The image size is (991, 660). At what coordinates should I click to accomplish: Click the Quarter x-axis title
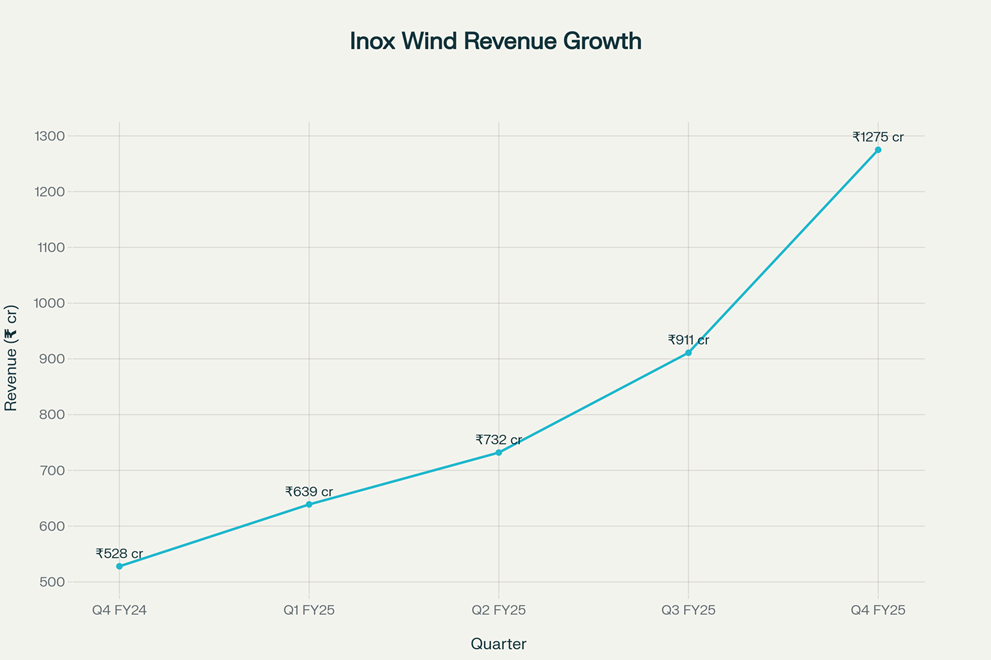click(499, 644)
